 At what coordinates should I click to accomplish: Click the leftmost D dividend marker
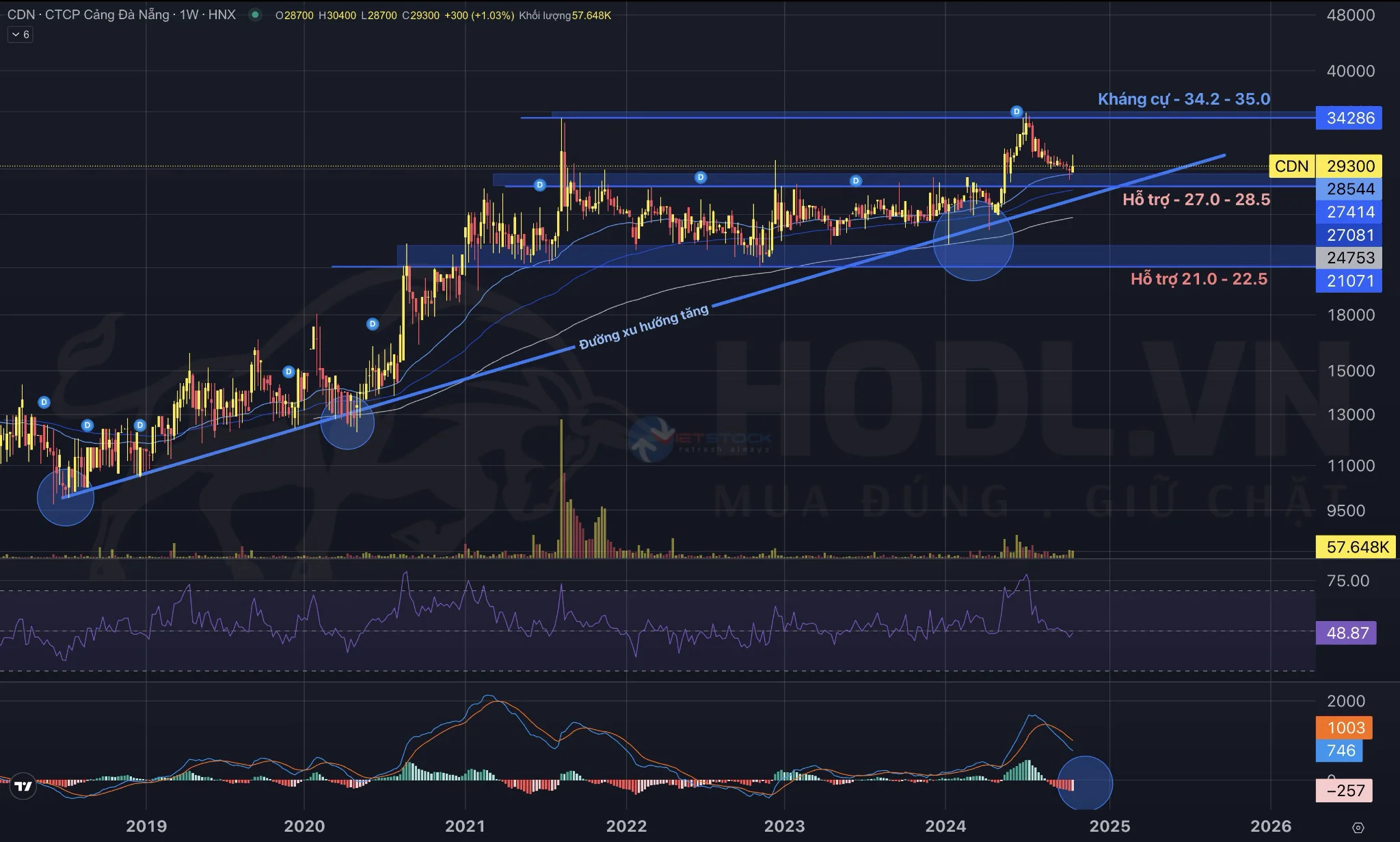pos(44,402)
